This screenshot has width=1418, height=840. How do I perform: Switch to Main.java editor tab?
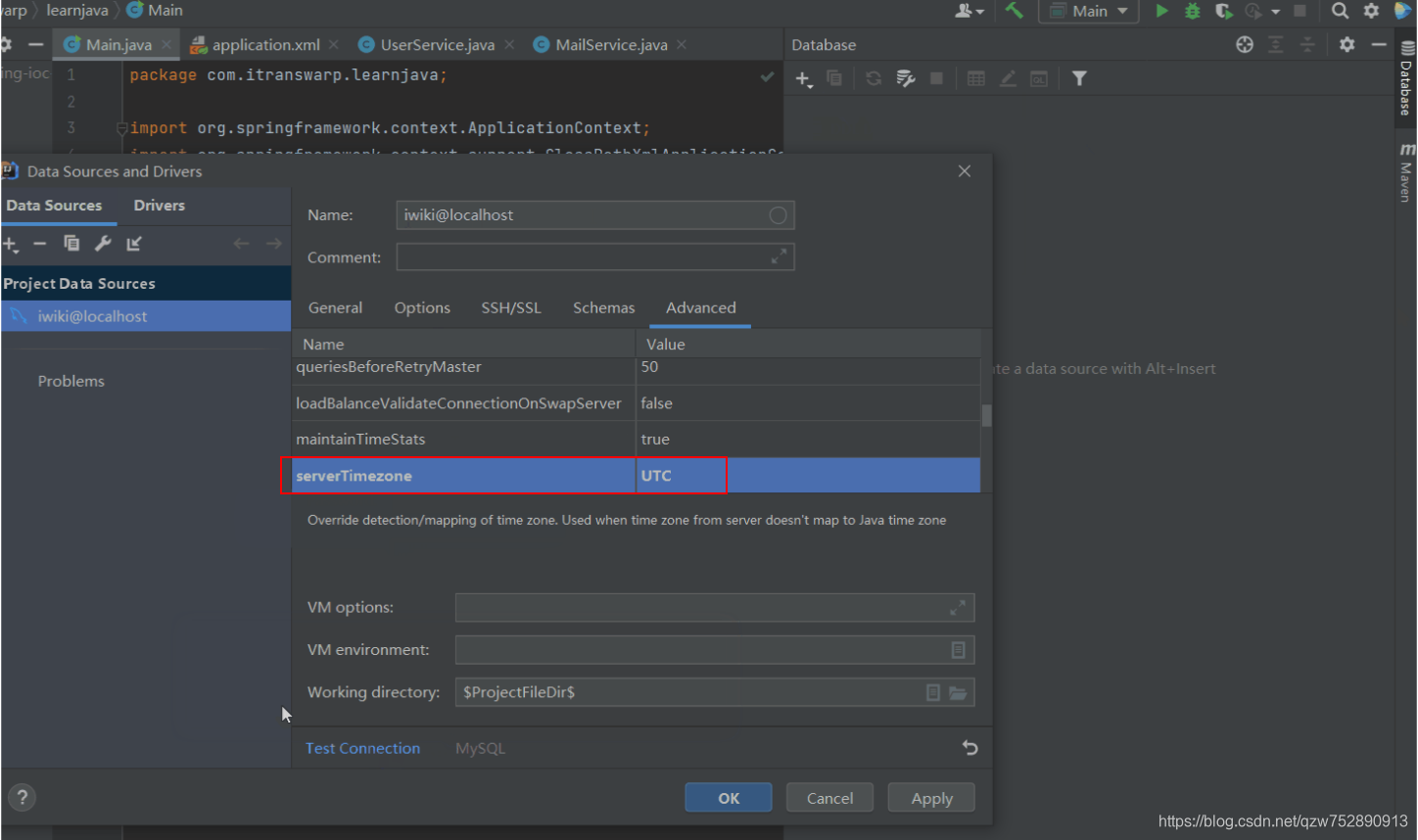115,45
